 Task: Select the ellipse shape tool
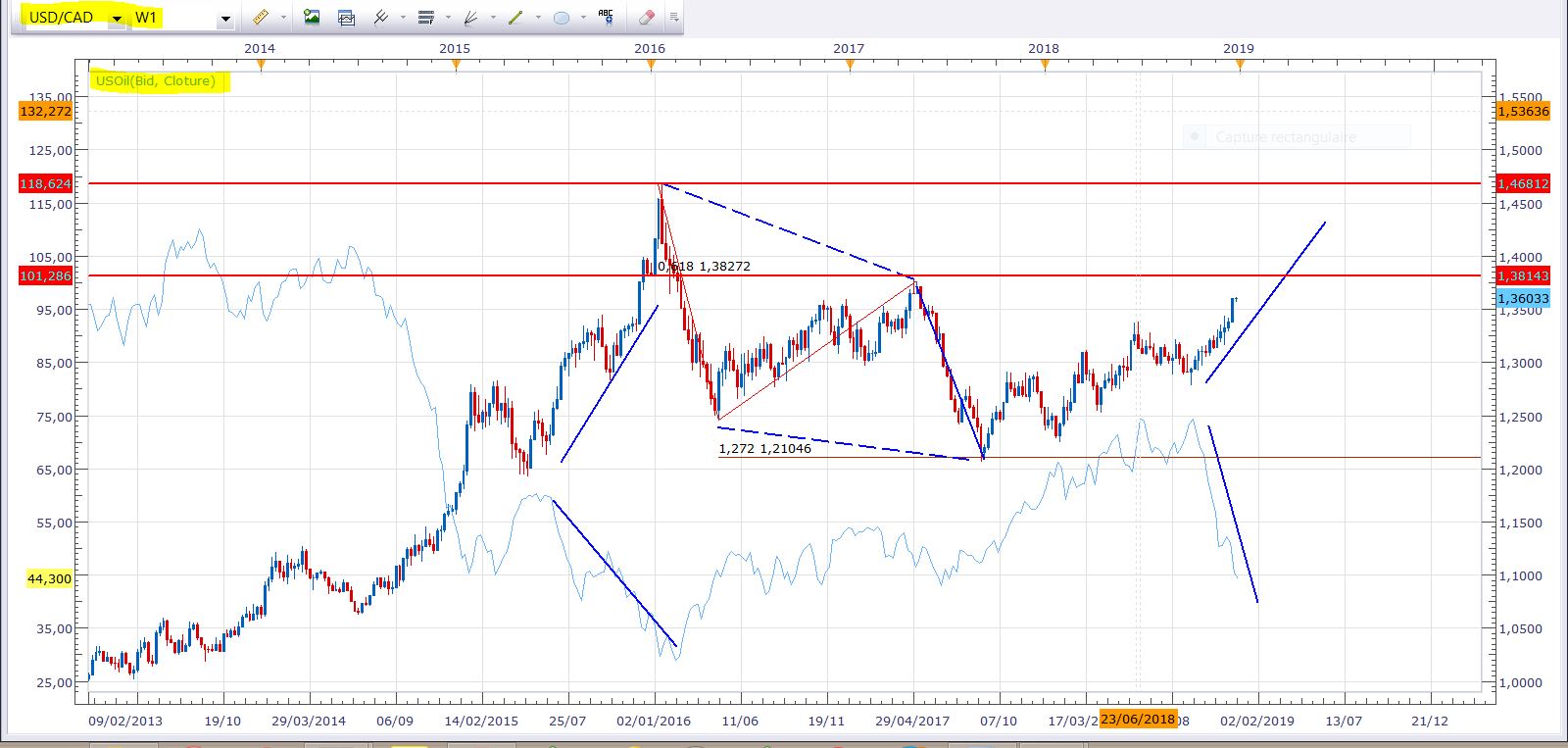(562, 18)
